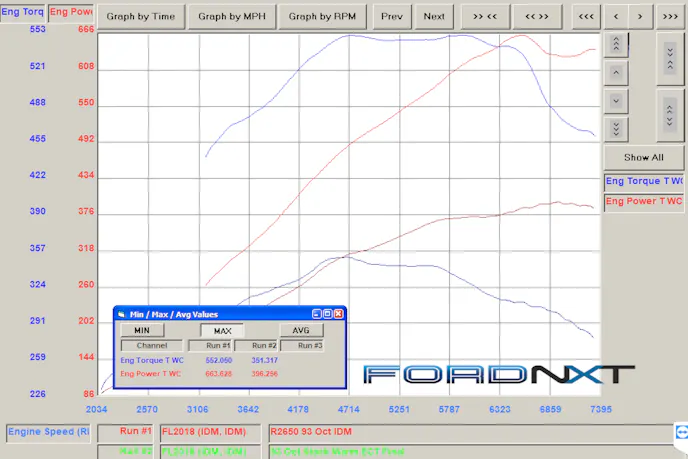
Task: Toggle AVG values in Min/Max/Avg window
Action: tap(301, 330)
